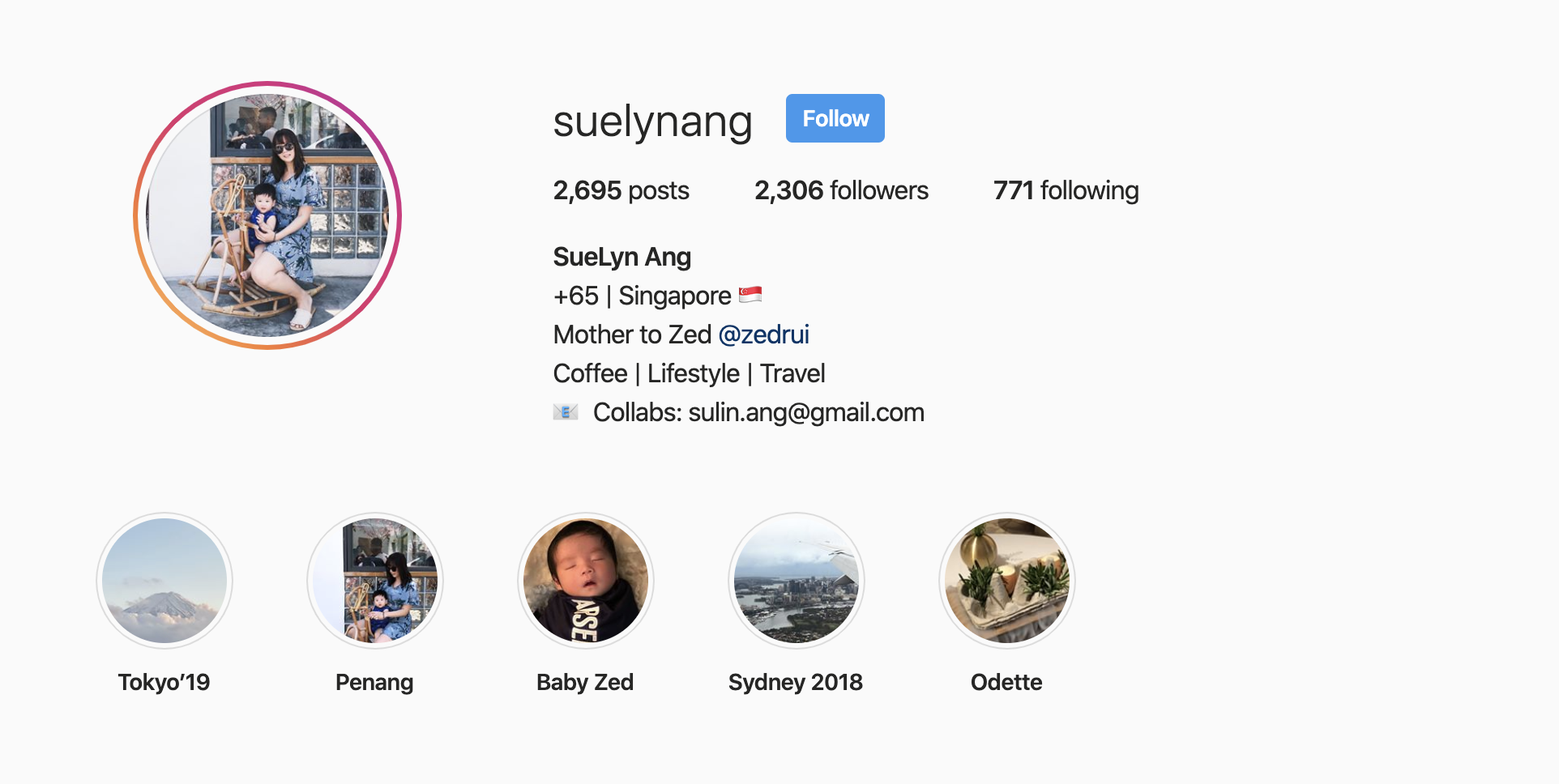Select the Sydney 2018 label text
Image resolution: width=1559 pixels, height=784 pixels.
point(796,682)
